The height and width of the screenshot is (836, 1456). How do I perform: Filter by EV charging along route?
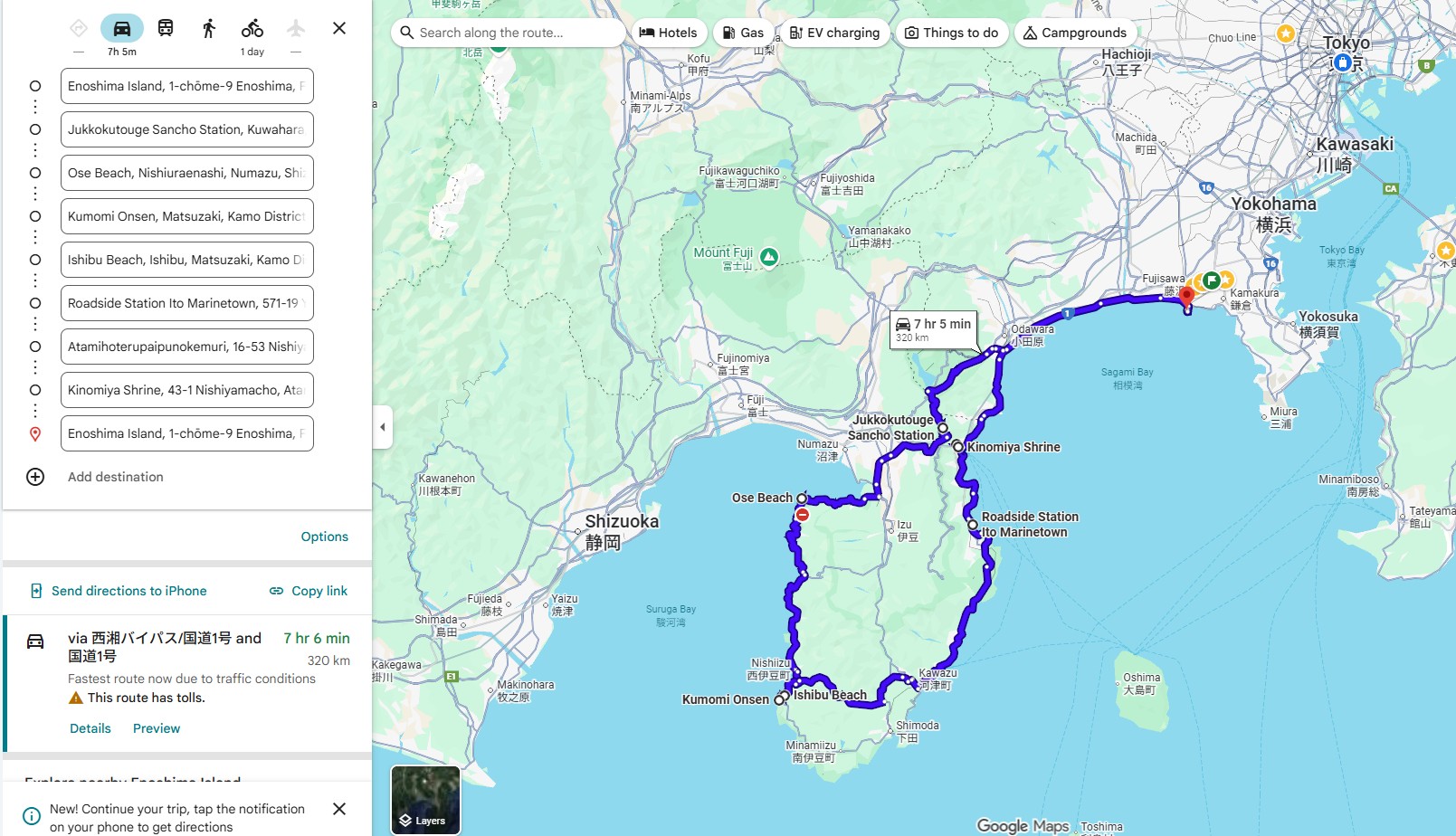[834, 33]
